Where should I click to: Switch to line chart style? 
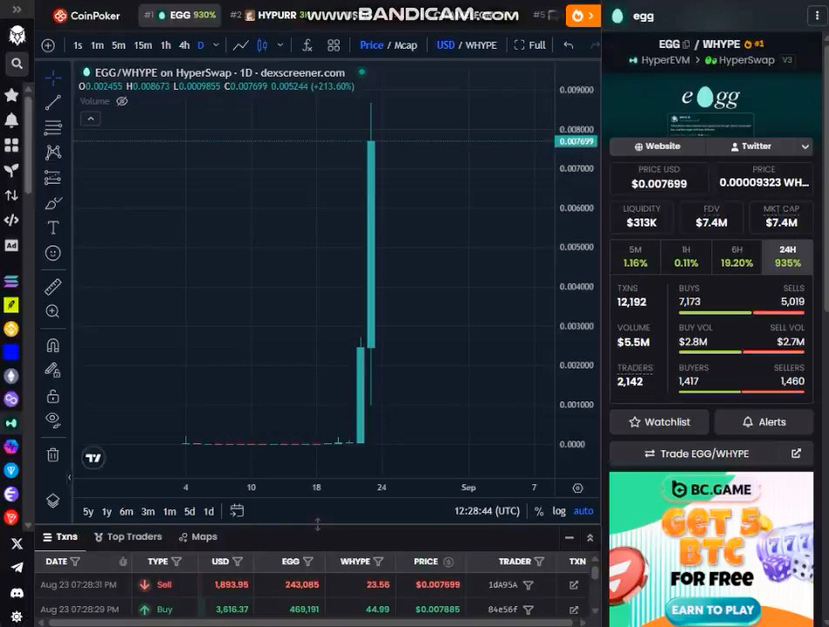pyautogui.click(x=241, y=45)
